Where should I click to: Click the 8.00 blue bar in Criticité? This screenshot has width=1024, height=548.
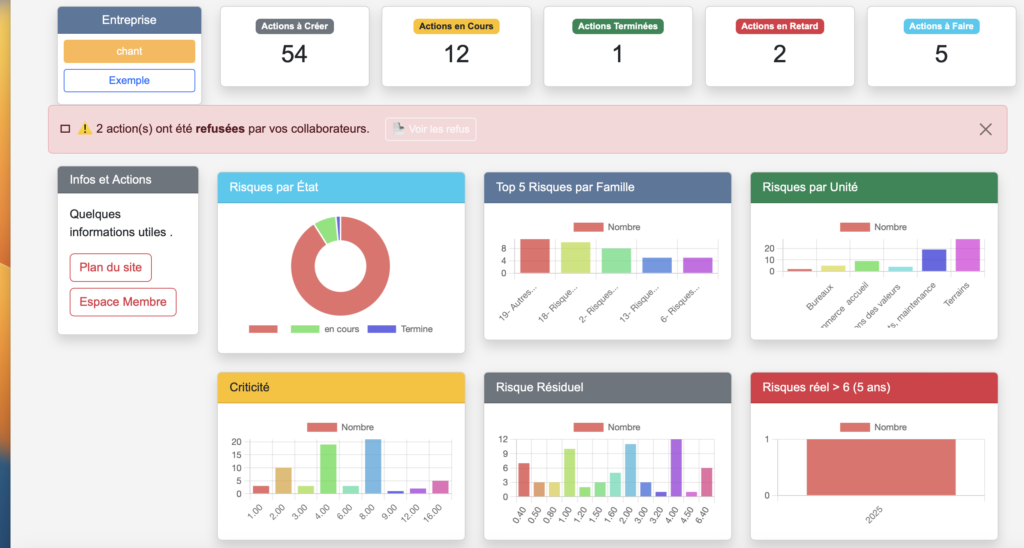pyautogui.click(x=373, y=466)
